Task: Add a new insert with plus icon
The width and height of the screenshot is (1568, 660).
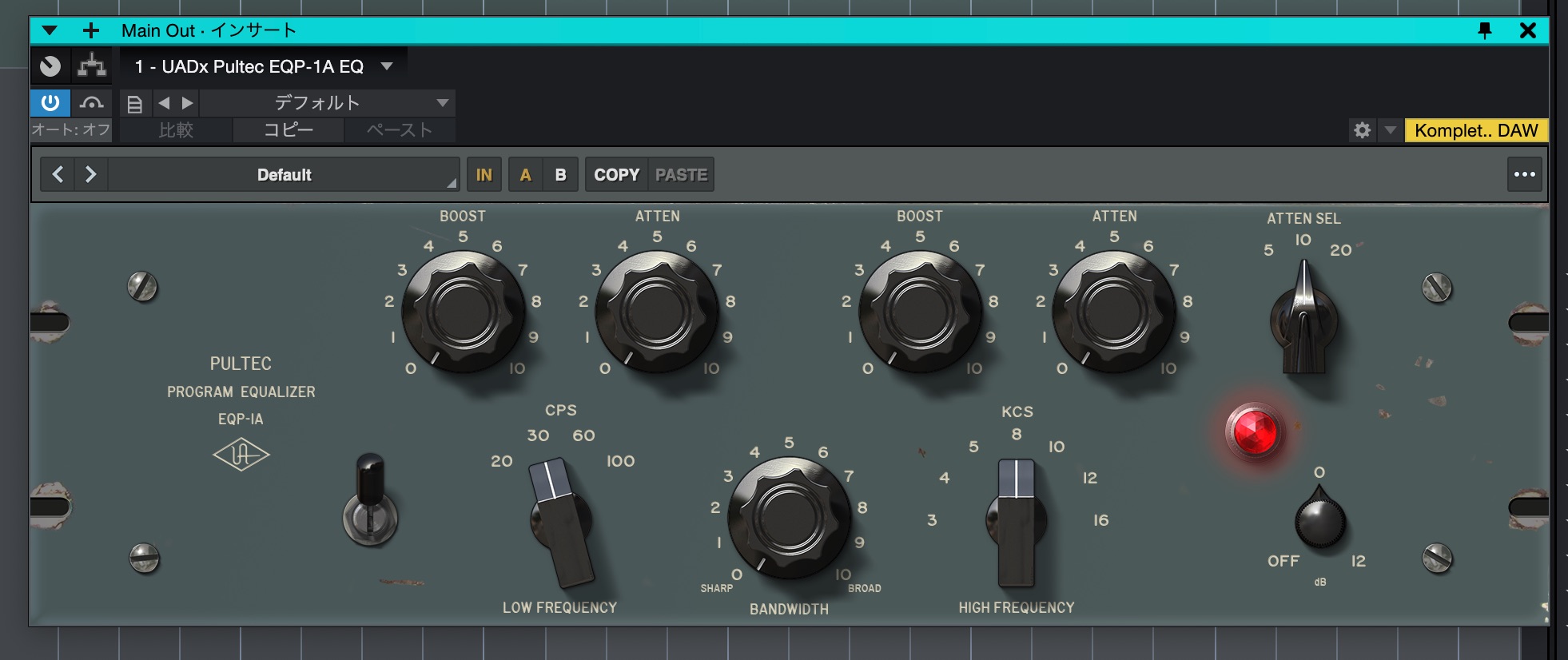Action: (91, 30)
